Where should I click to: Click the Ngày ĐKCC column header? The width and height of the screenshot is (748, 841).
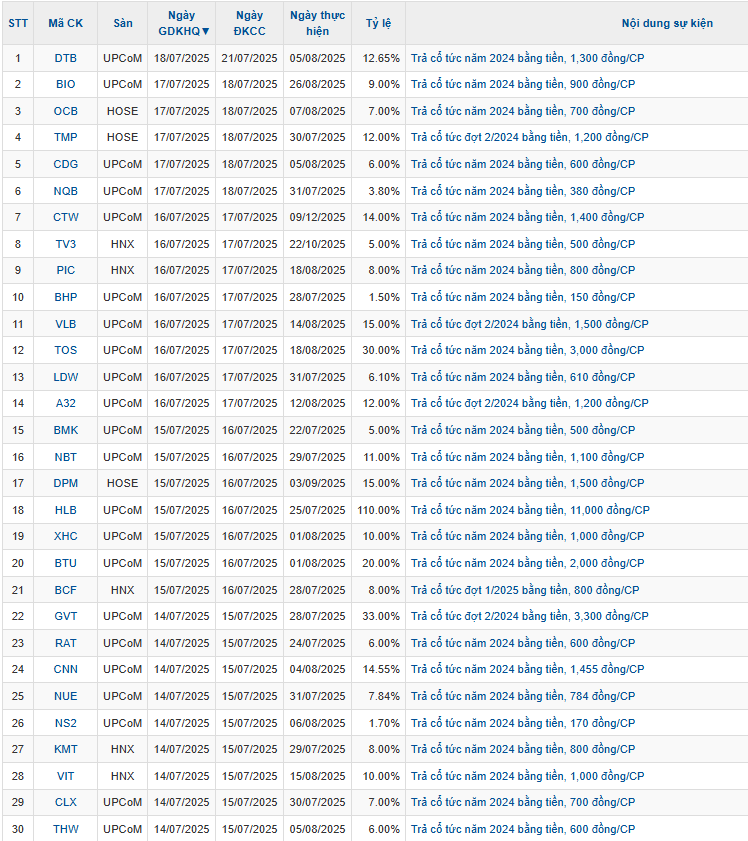[249, 23]
